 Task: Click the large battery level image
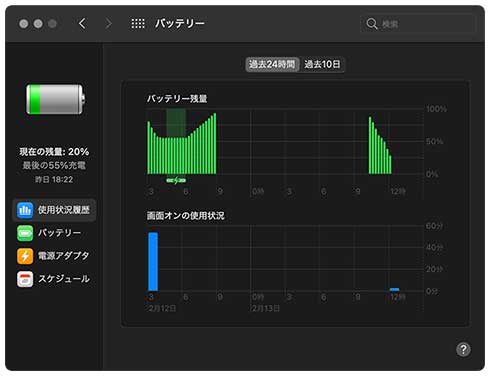tap(55, 99)
